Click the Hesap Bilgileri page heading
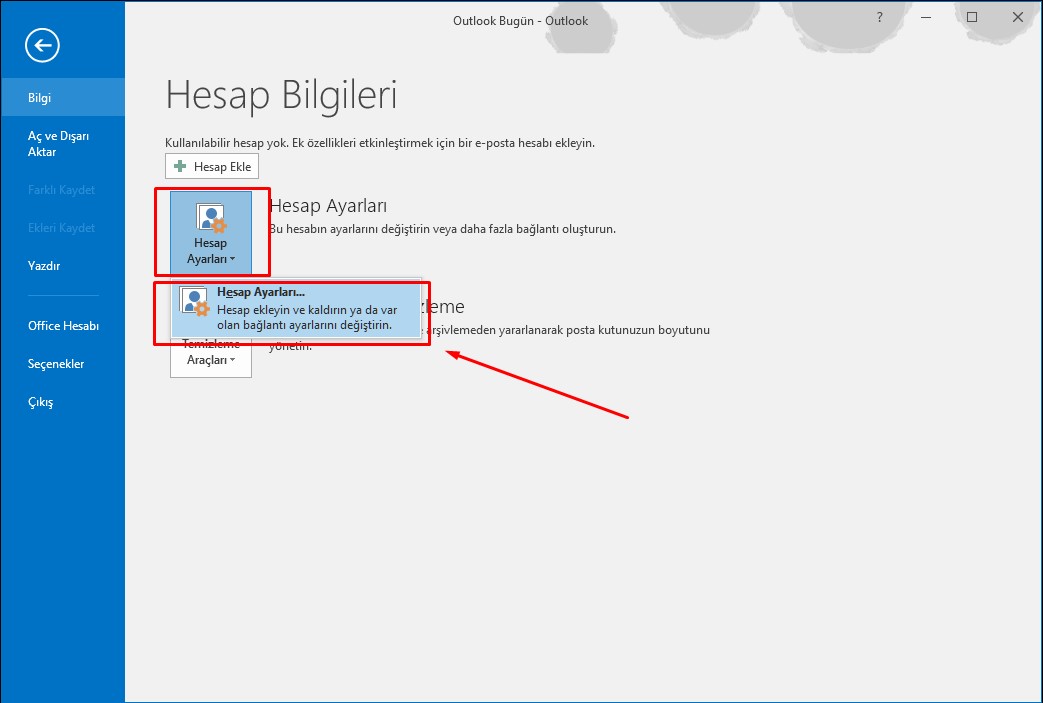The image size is (1043, 703). click(281, 95)
